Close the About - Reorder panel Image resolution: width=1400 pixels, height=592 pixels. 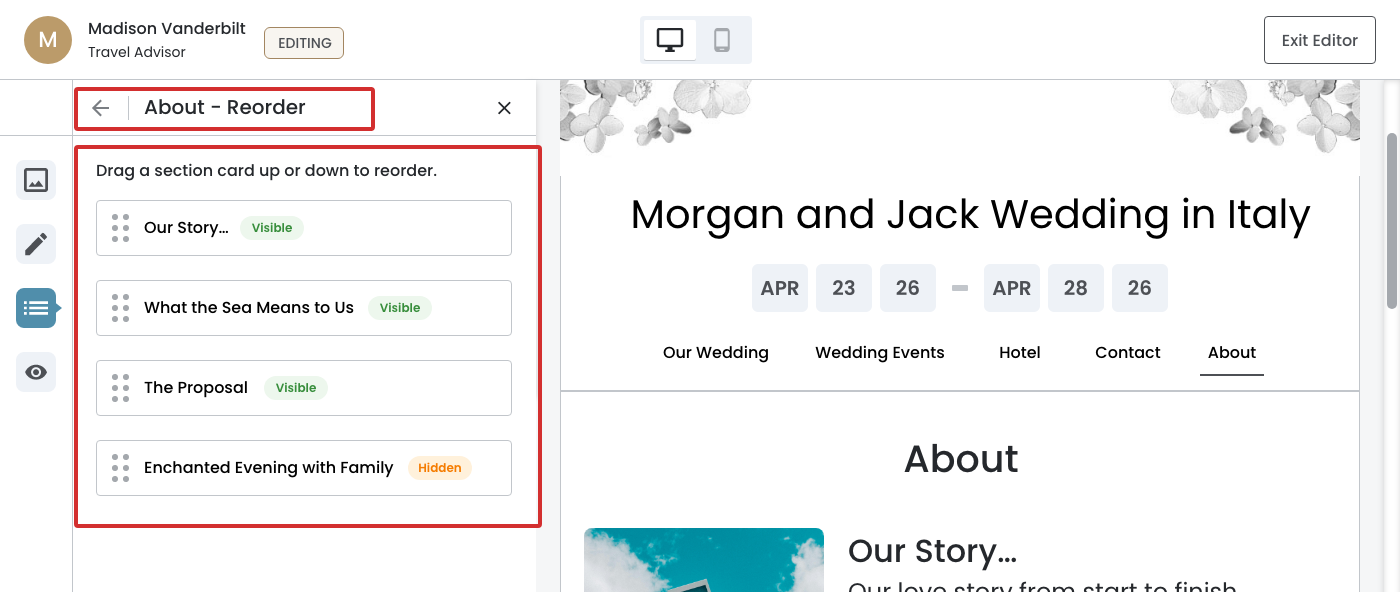pos(504,108)
